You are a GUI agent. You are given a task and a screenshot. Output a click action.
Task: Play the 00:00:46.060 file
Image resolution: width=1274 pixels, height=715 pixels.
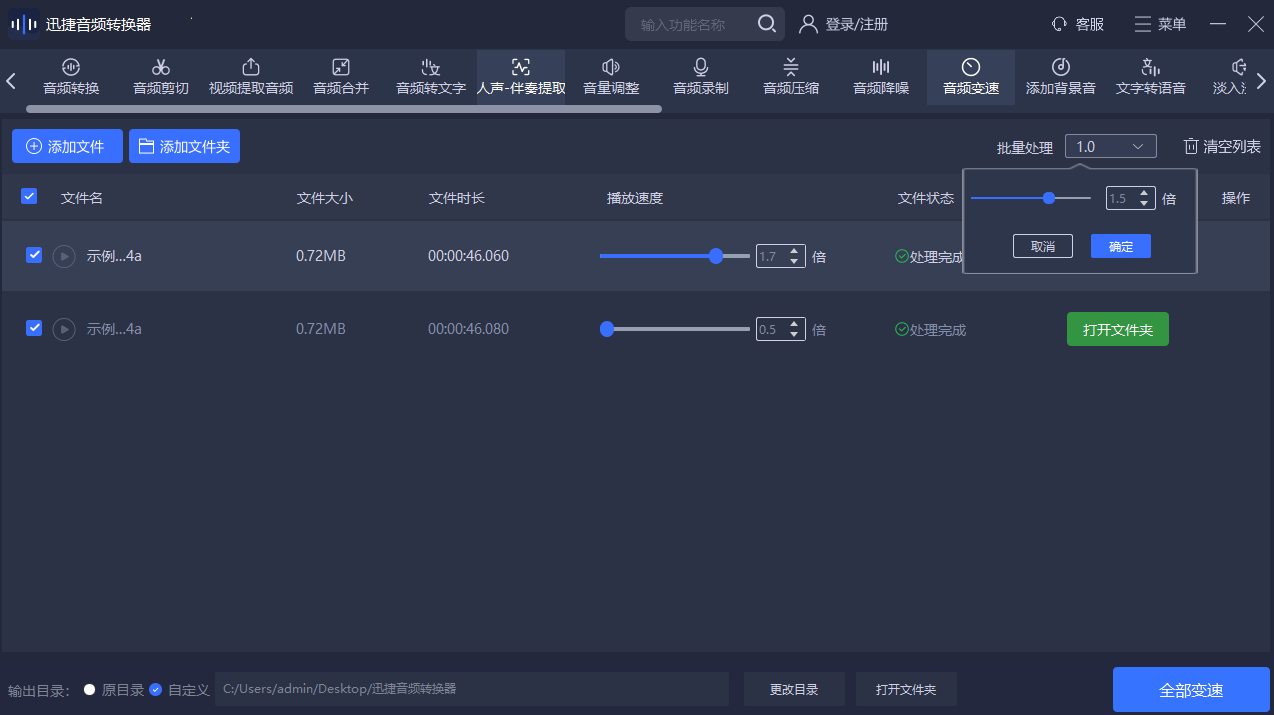[x=64, y=256]
